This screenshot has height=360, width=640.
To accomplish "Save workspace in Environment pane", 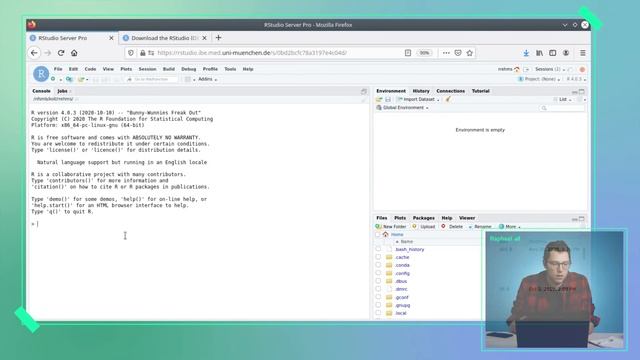I will (388, 99).
